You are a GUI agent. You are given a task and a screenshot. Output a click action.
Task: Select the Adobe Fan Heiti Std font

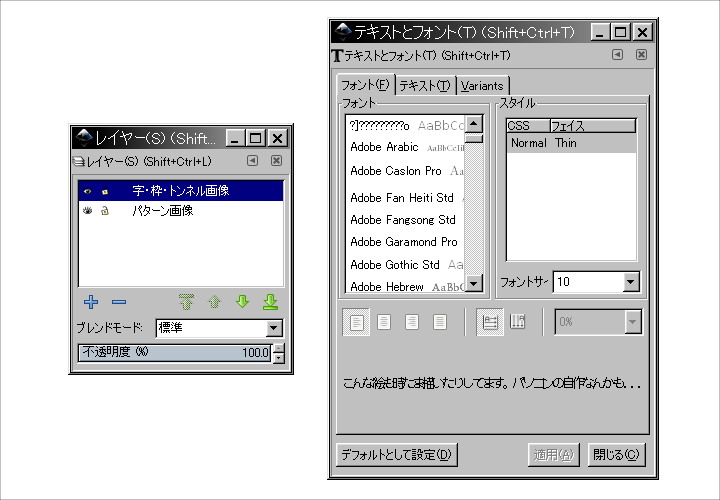coord(405,198)
